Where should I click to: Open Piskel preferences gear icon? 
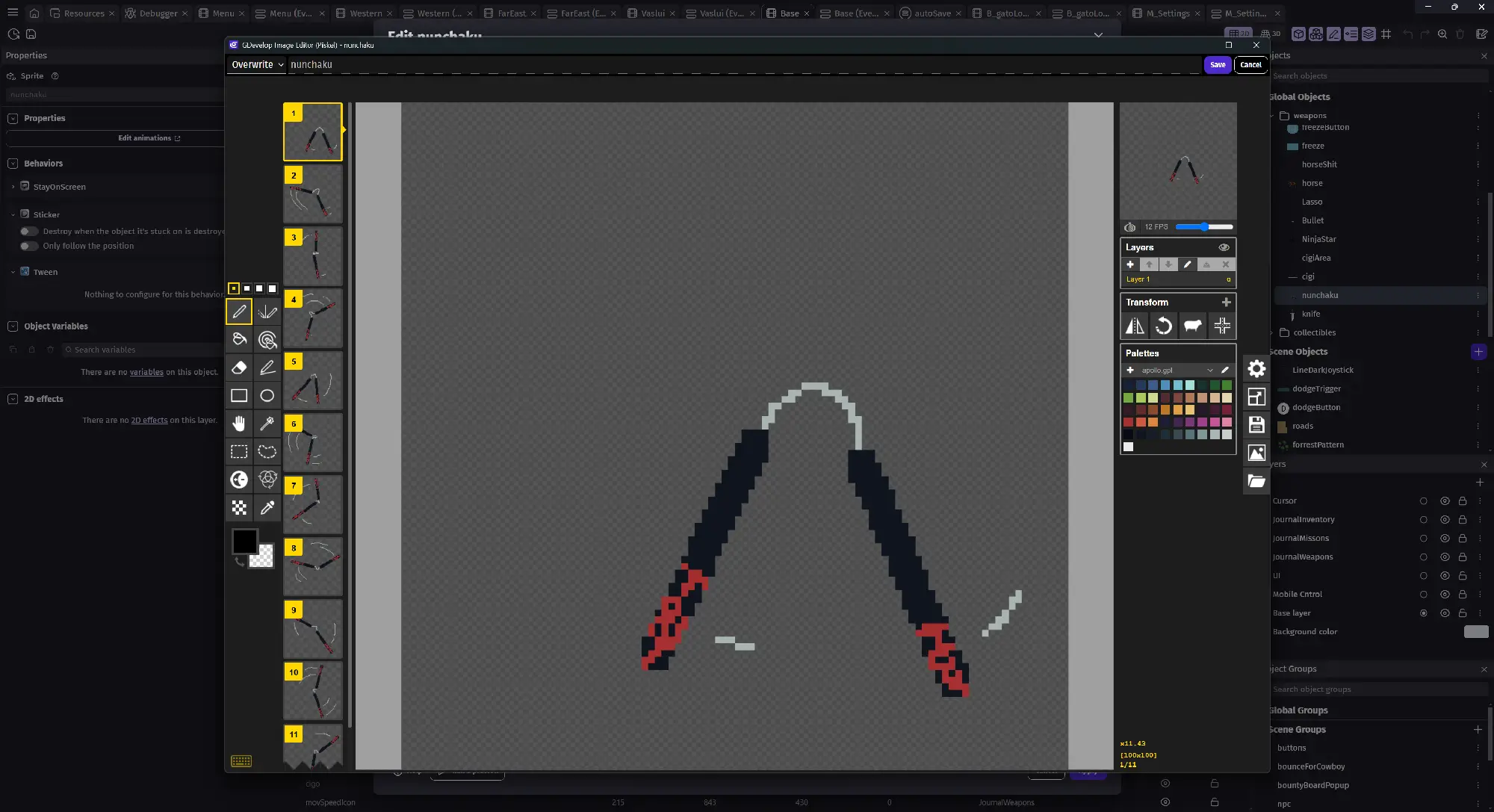(x=1256, y=368)
